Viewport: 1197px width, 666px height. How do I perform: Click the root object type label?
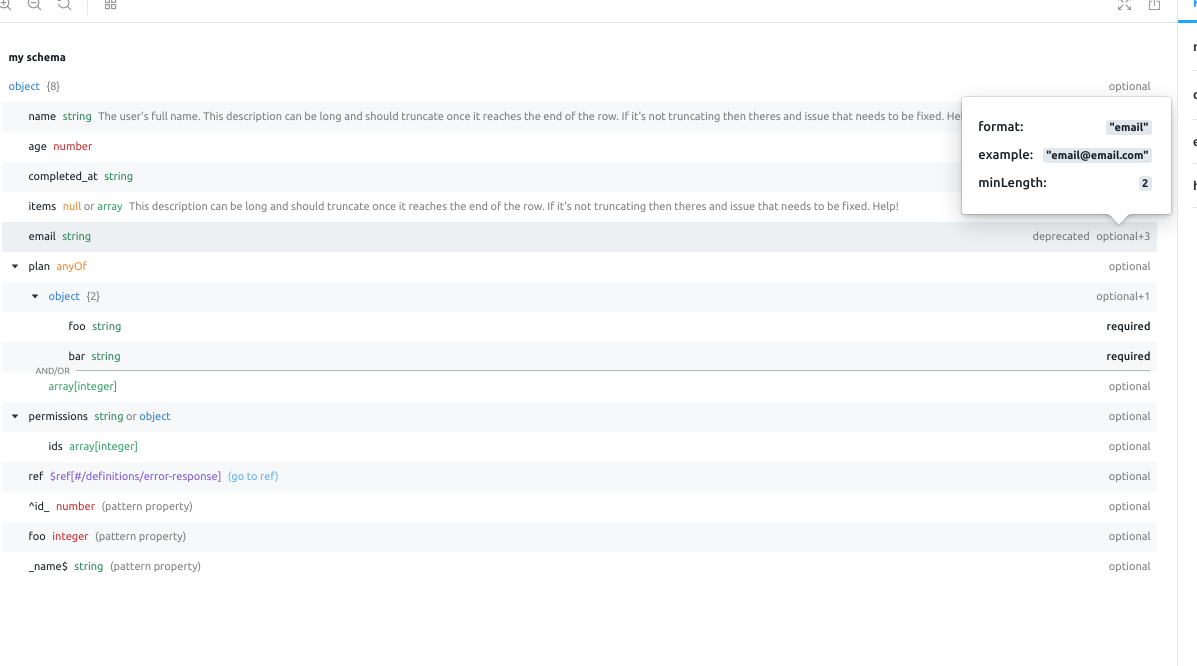tap(24, 86)
